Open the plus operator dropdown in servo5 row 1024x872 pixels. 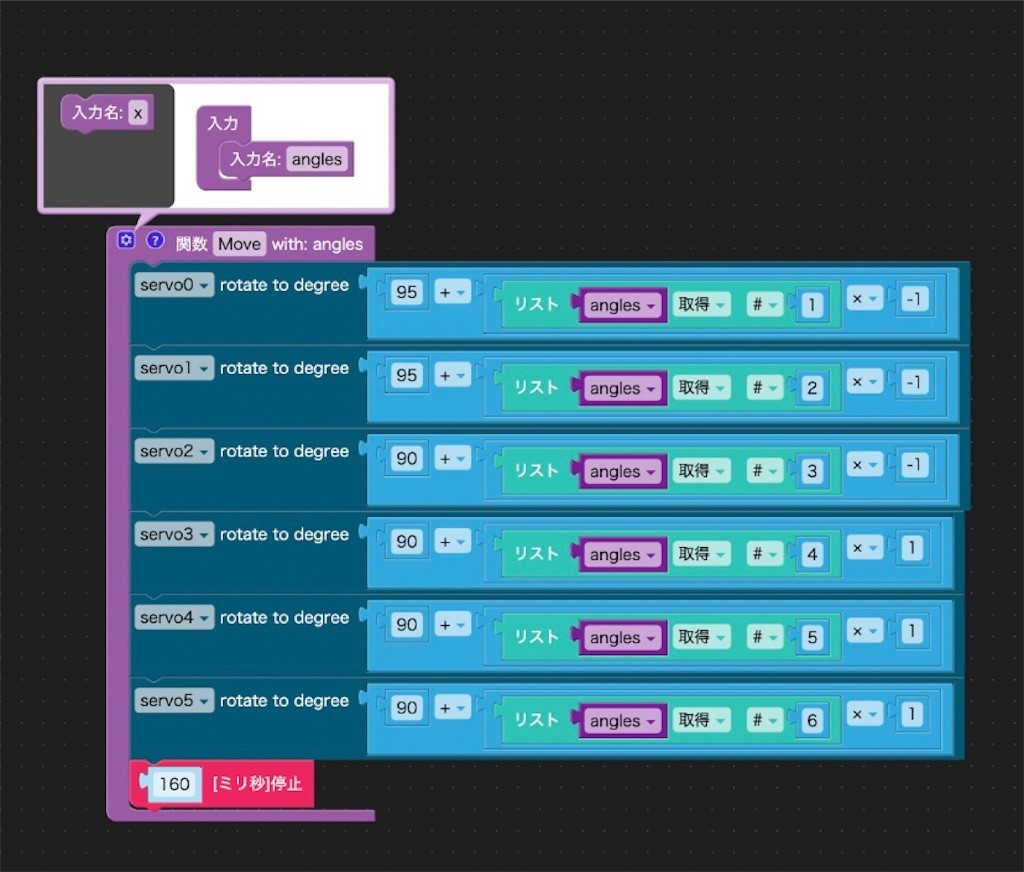coord(453,708)
